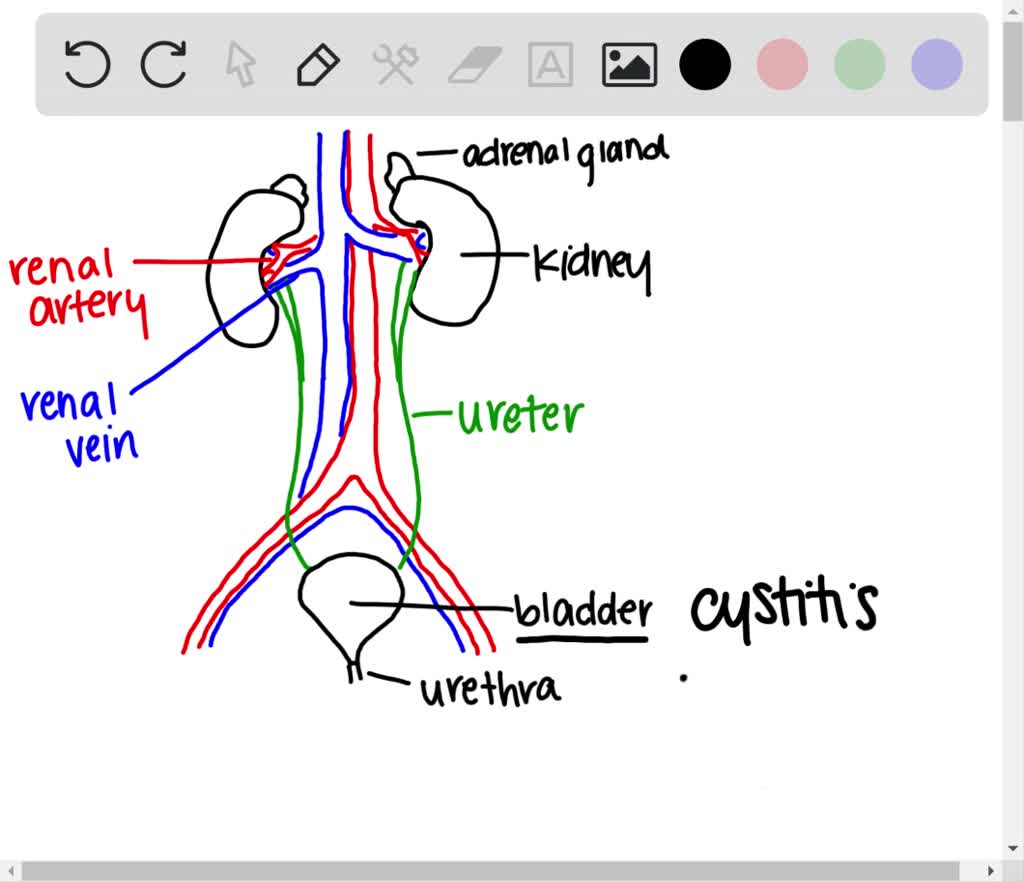Open the crossed-tools utility icon
Viewport: 1024px width, 882px height.
pos(394,64)
